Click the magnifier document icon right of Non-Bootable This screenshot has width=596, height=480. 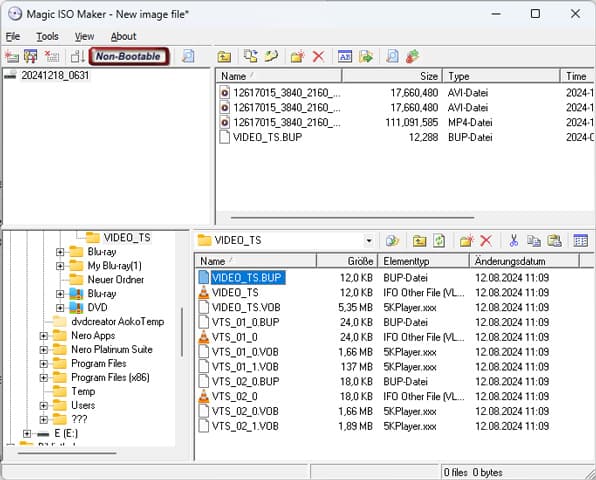tap(188, 56)
